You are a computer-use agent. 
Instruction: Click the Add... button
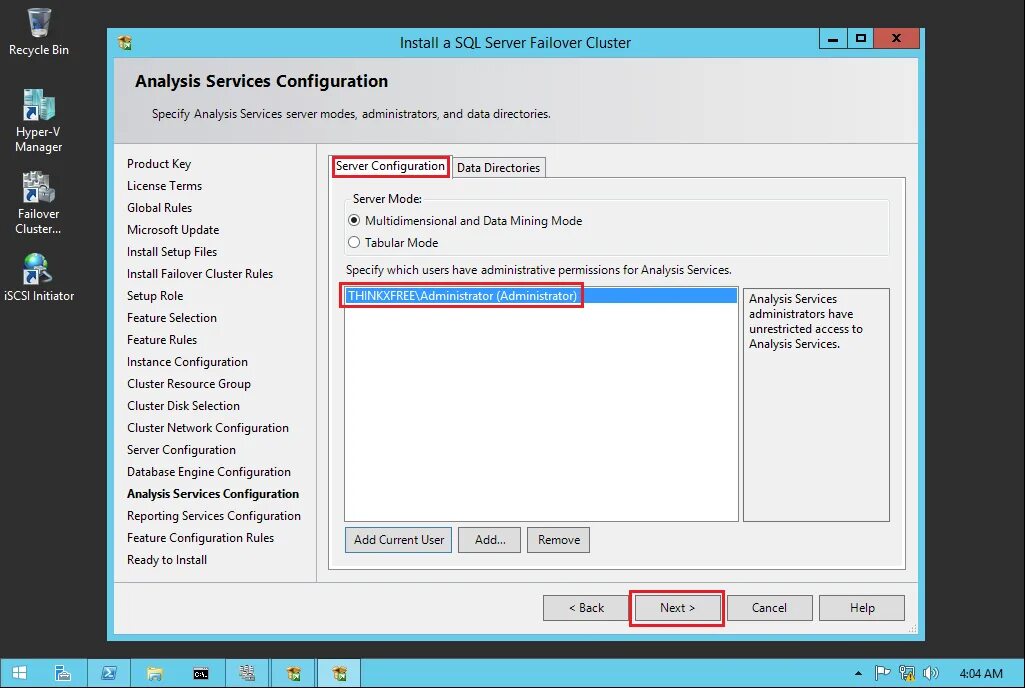pyautogui.click(x=490, y=540)
